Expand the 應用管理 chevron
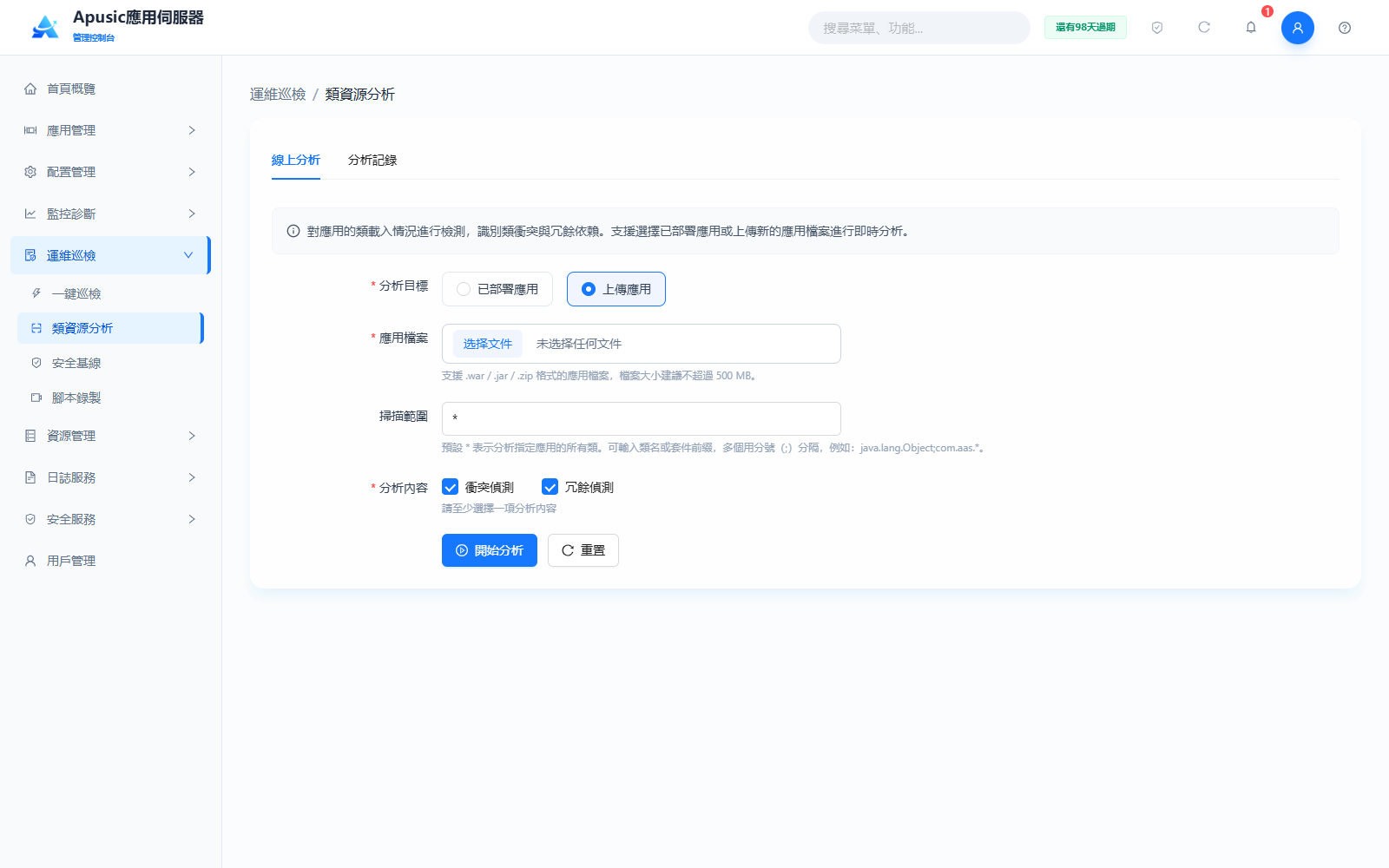The width and height of the screenshot is (1389, 868). (x=192, y=130)
